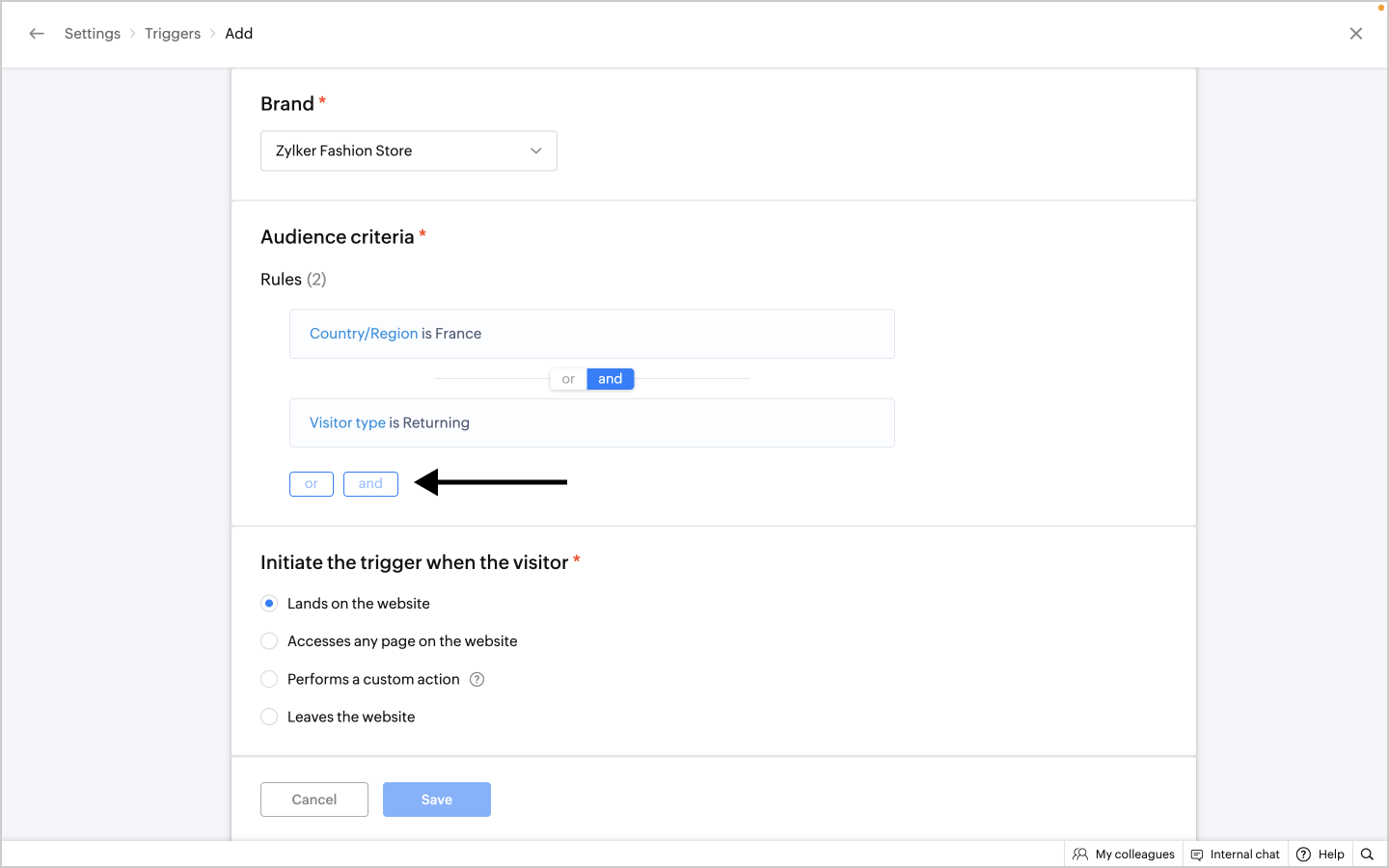The width and height of the screenshot is (1389, 868).
Task: Save the trigger
Action: 436,800
